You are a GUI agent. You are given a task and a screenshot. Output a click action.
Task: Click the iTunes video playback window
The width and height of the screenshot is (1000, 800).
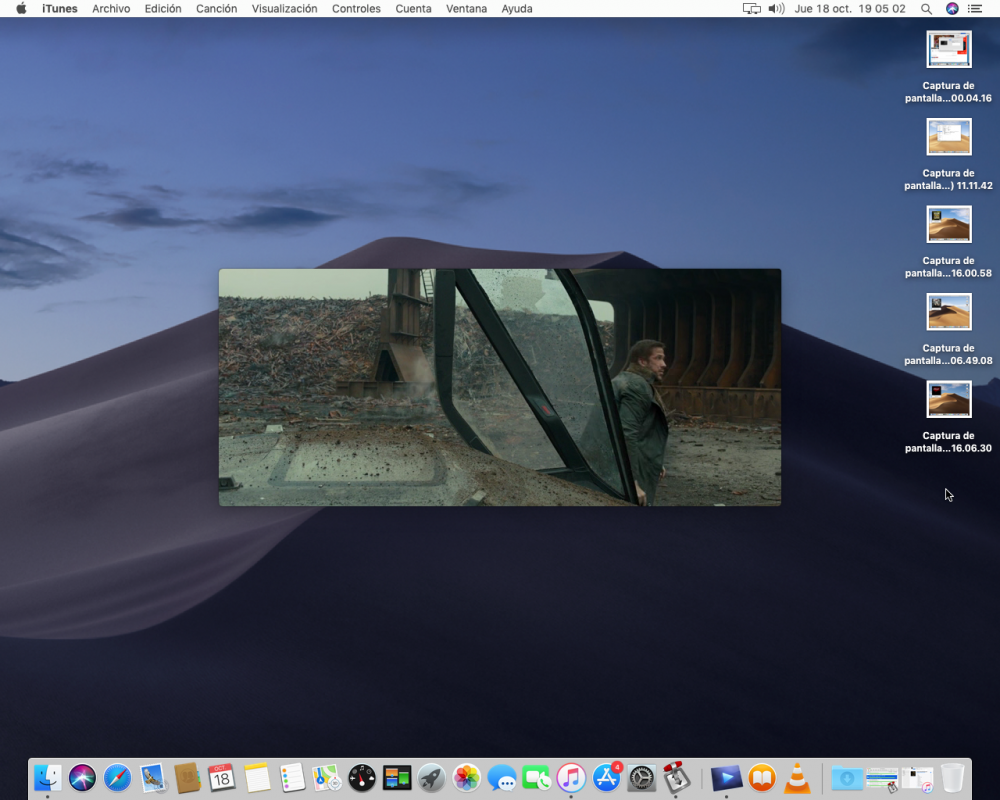(x=500, y=387)
